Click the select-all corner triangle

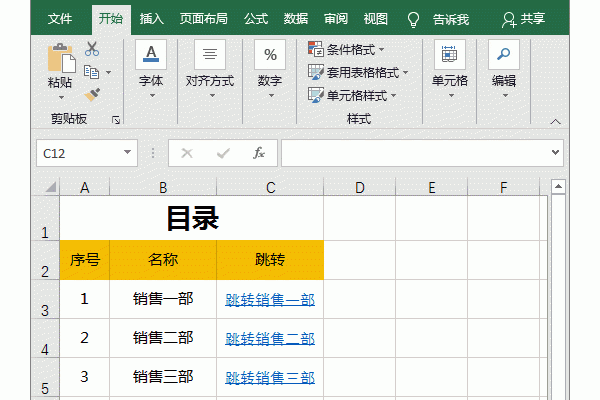pyautogui.click(x=51, y=187)
